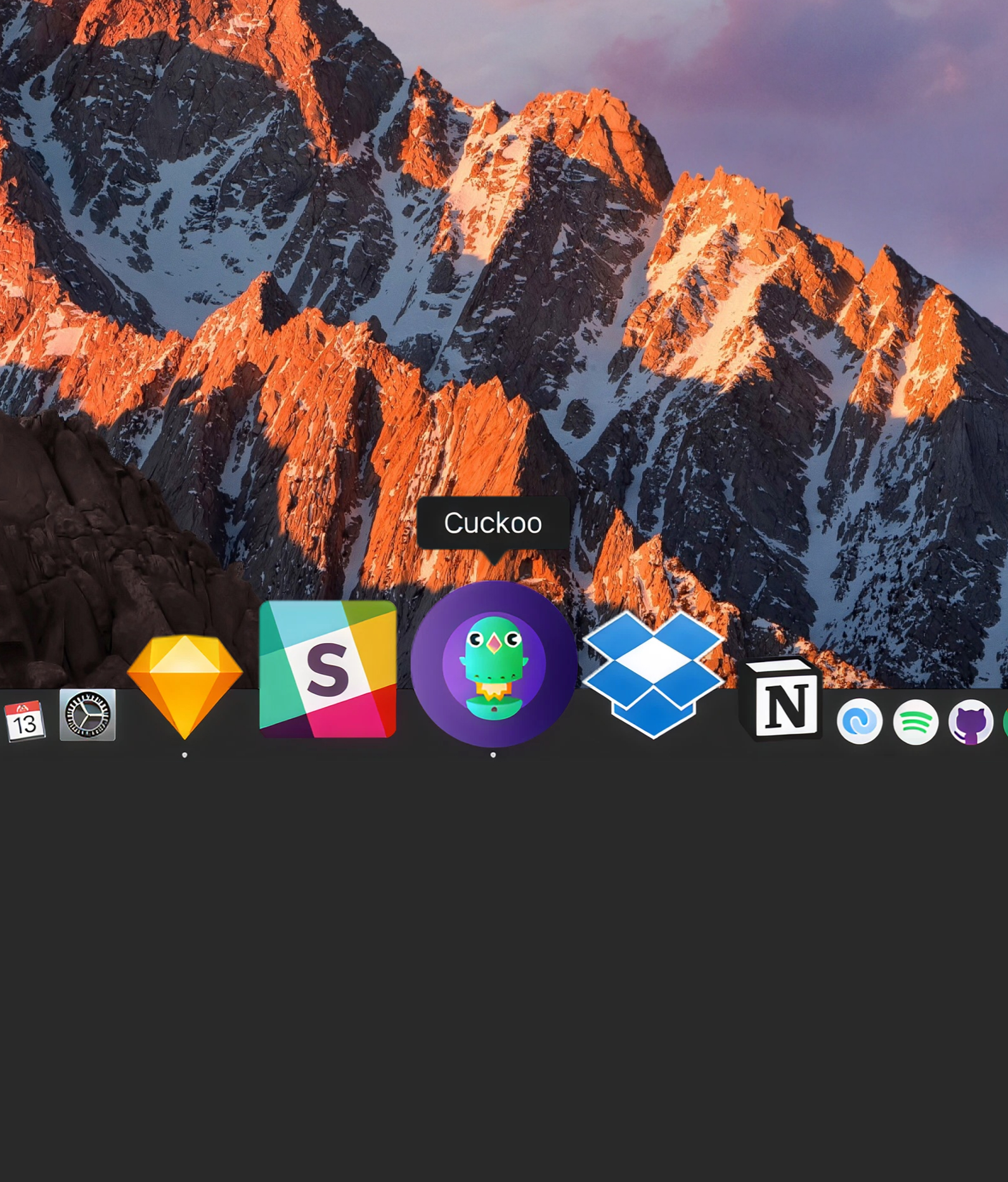Click the blue swirl app icon
Screen dimensions: 1008x1182
860,722
